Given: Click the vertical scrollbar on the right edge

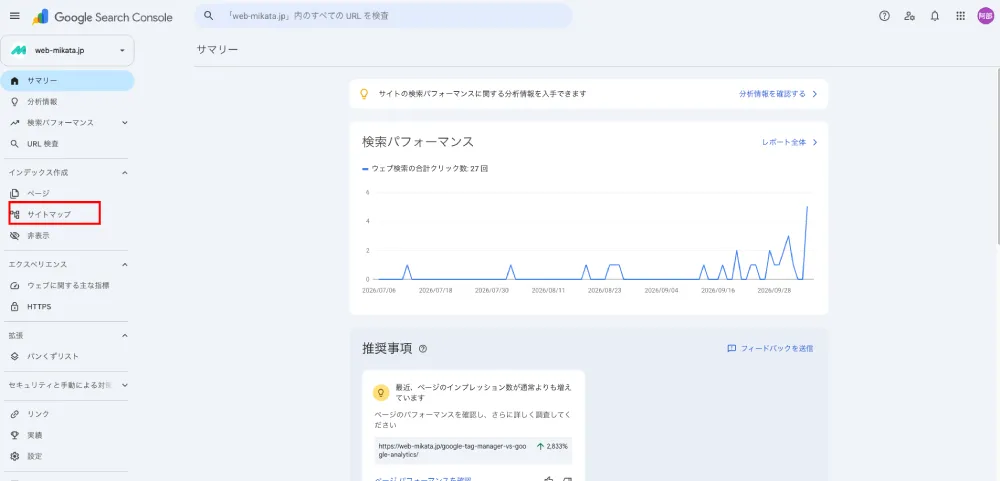Looking at the screenshot, I should 997,155.
